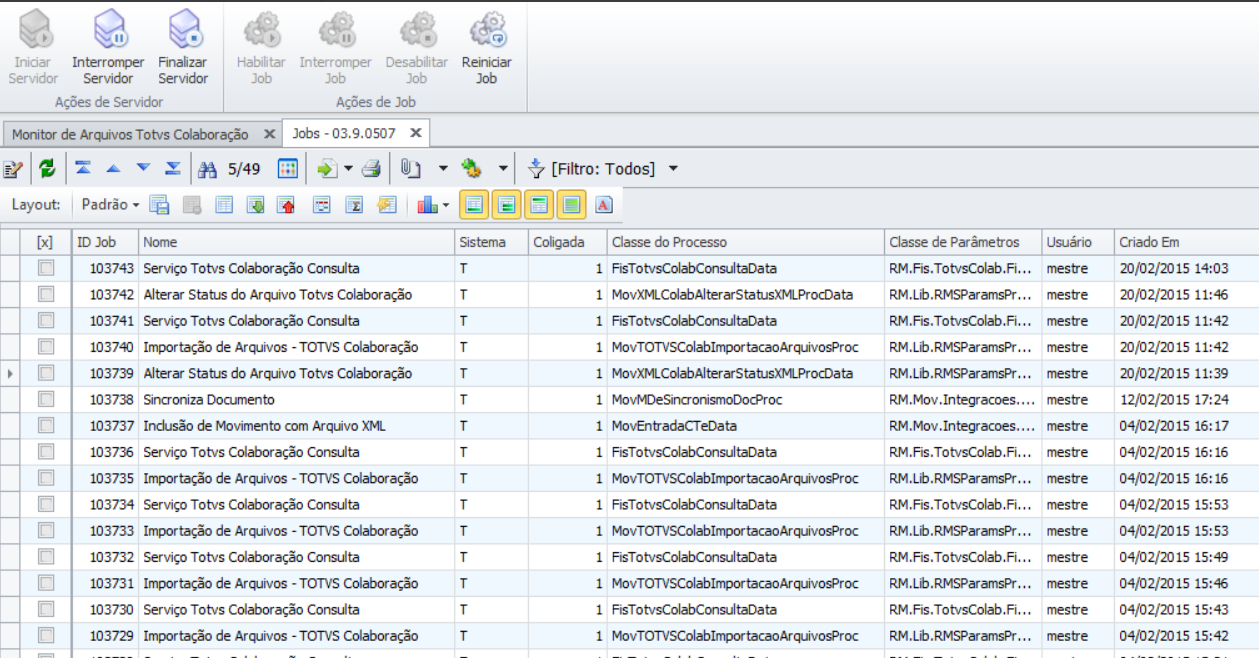Click the chart bar icon

click(x=428, y=205)
